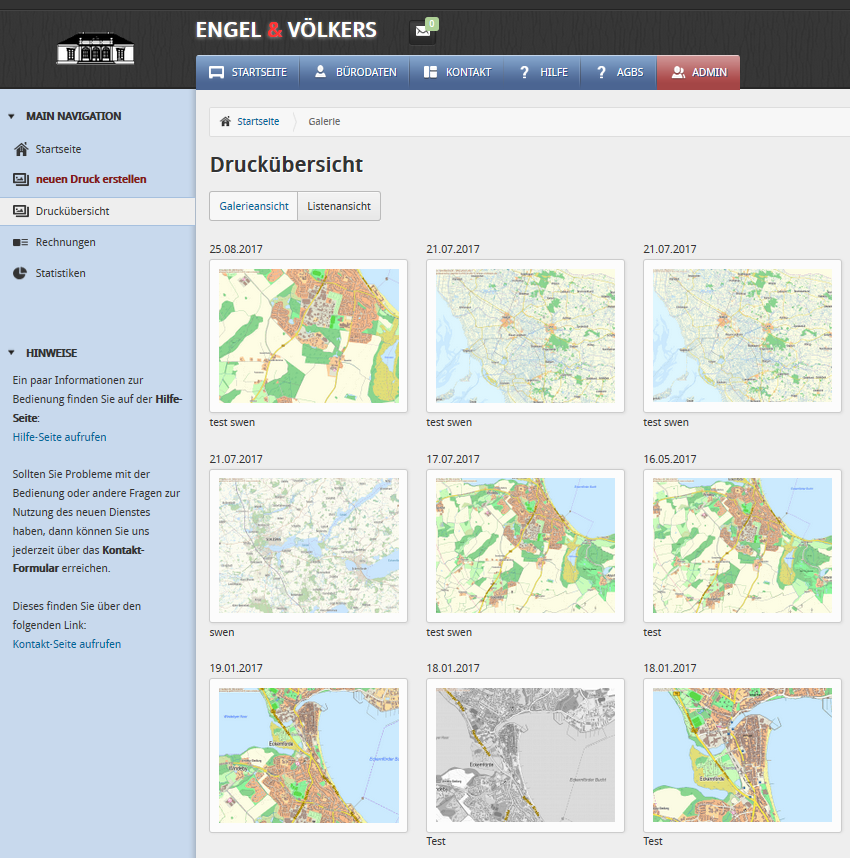Switch to Listenansicht view
This screenshot has height=858, width=850.
tap(339, 206)
